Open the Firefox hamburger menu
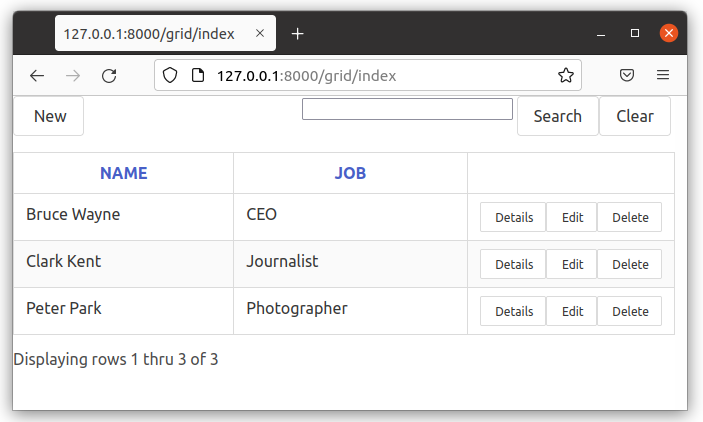Image resolution: width=703 pixels, height=422 pixels. [663, 75]
